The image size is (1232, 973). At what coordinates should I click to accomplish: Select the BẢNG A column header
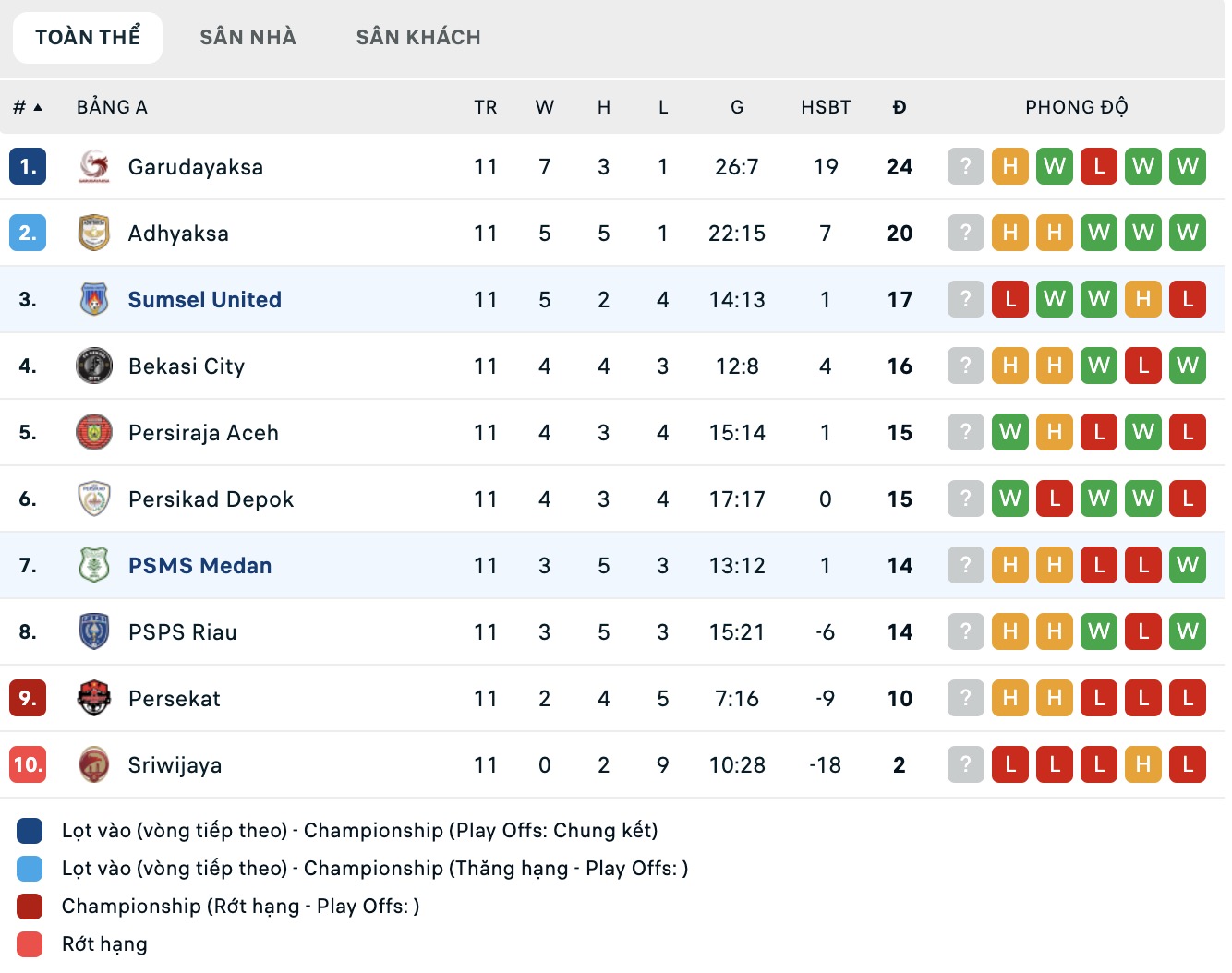point(112,106)
